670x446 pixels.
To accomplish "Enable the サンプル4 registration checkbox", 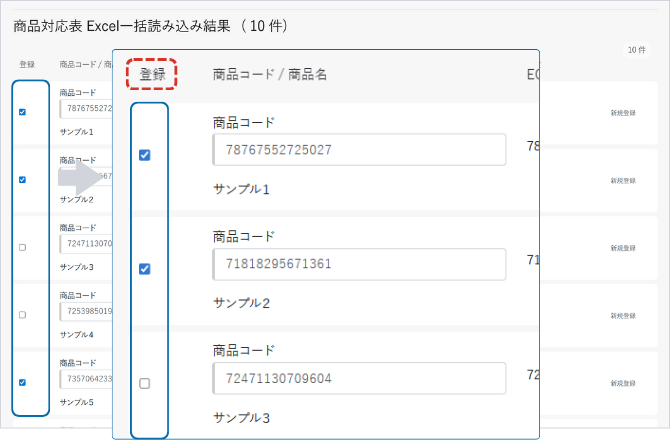I will (x=23, y=315).
